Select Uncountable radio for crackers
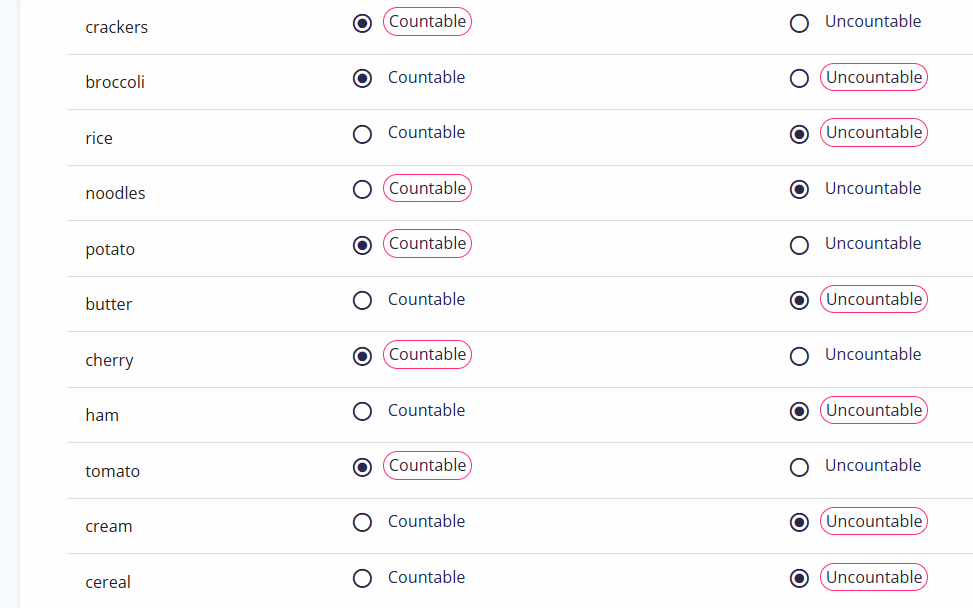The height and width of the screenshot is (608, 973). click(x=799, y=24)
